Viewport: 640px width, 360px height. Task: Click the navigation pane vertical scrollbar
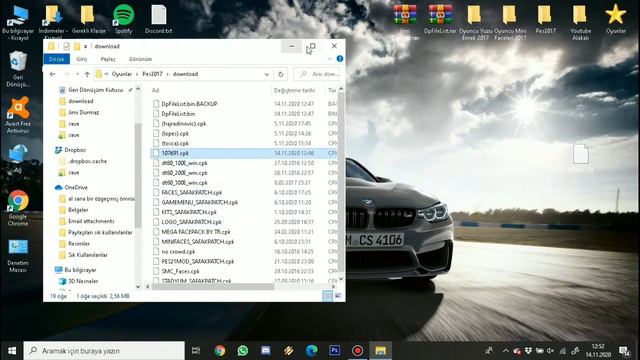pos(138,175)
